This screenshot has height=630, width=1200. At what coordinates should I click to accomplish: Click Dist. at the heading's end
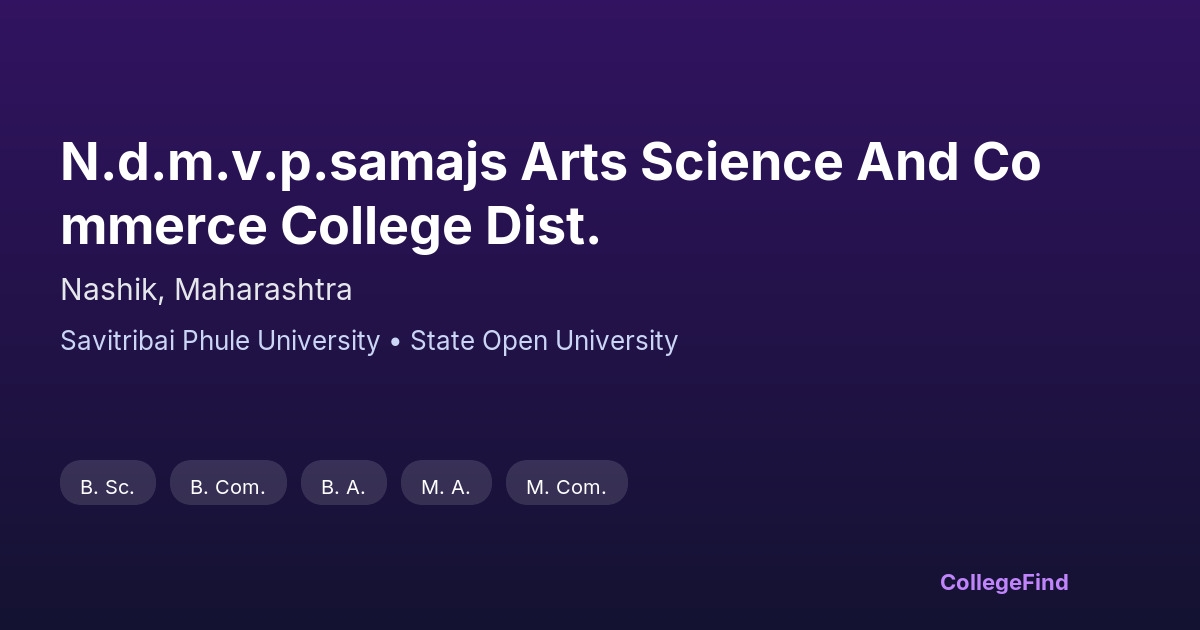[543, 227]
